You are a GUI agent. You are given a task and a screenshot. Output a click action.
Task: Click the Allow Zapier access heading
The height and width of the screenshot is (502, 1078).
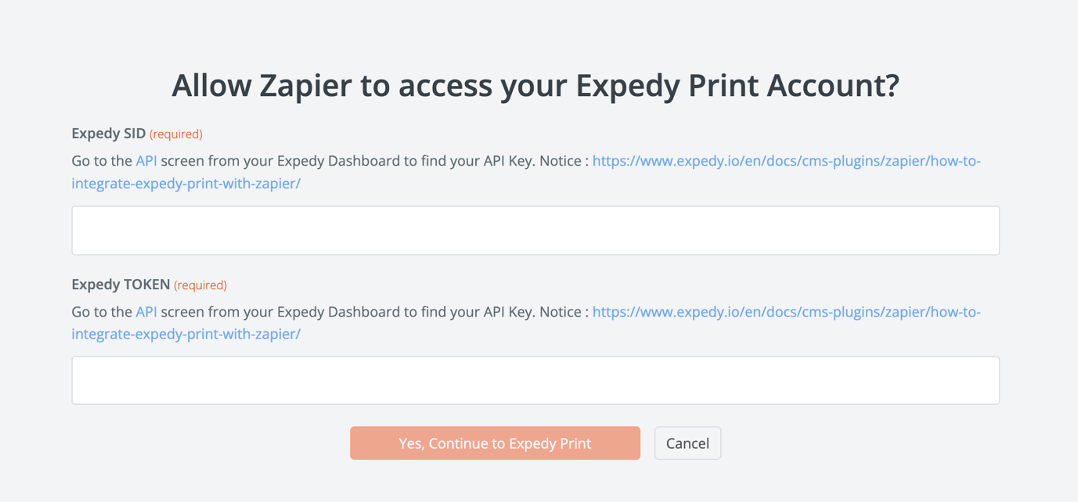pyautogui.click(x=535, y=86)
